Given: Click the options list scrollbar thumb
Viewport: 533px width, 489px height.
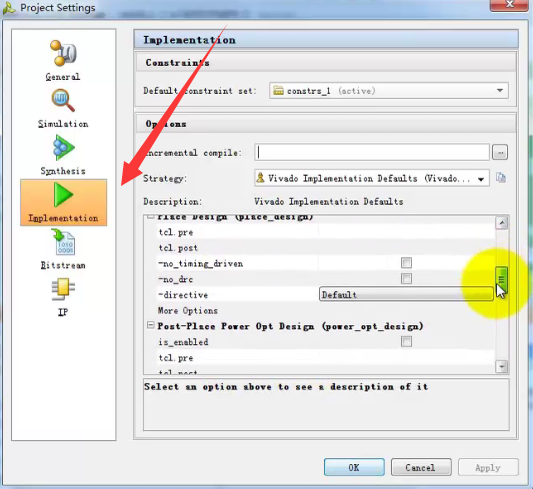Looking at the screenshot, I should pyautogui.click(x=501, y=279).
